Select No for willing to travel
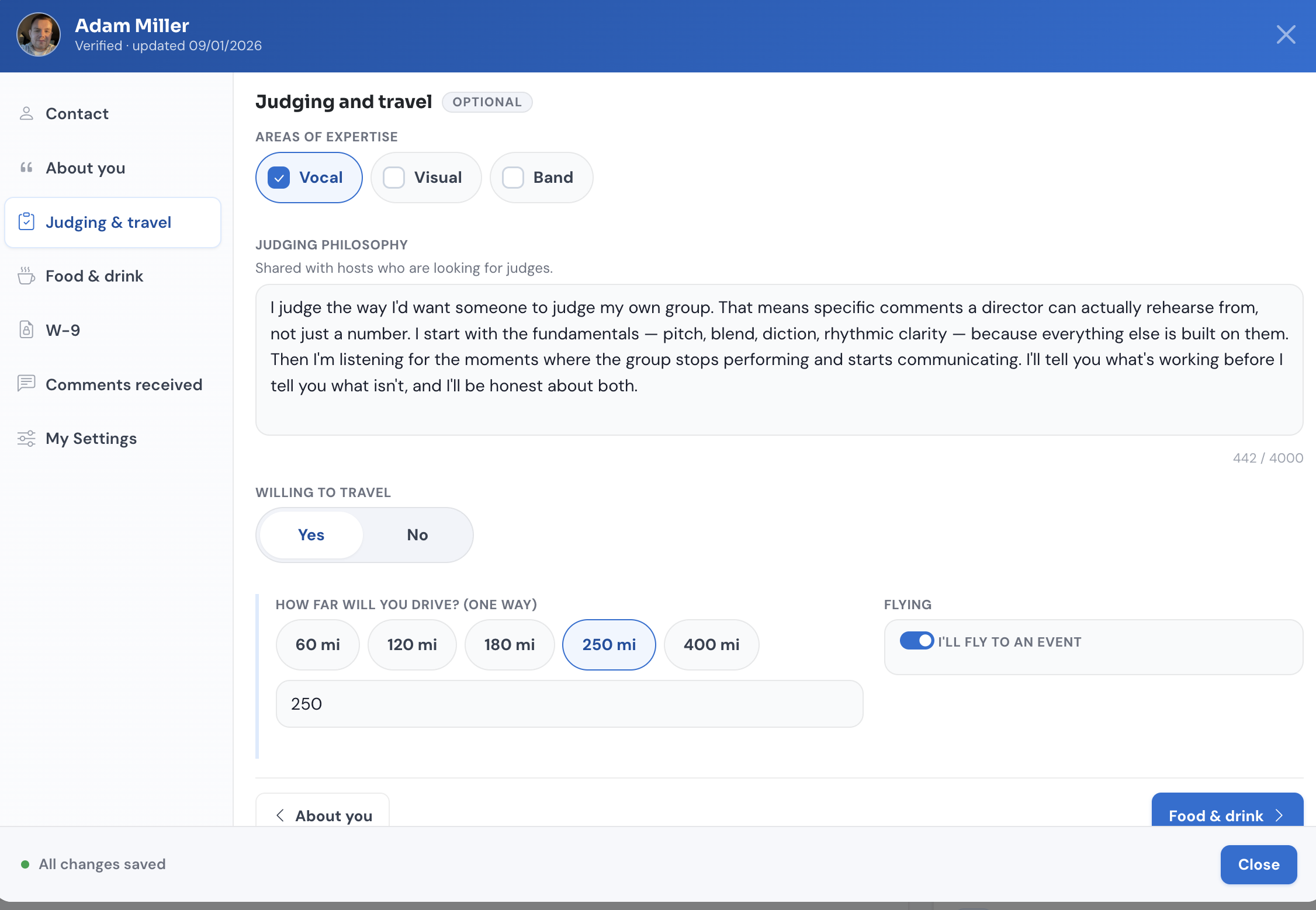Screen dimensions: 1316x910 [417, 535]
